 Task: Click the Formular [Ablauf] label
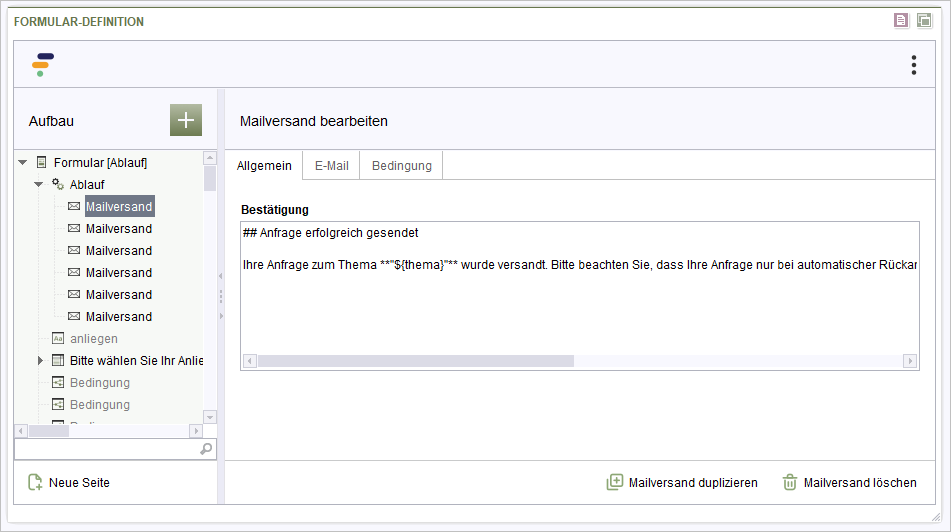100,163
